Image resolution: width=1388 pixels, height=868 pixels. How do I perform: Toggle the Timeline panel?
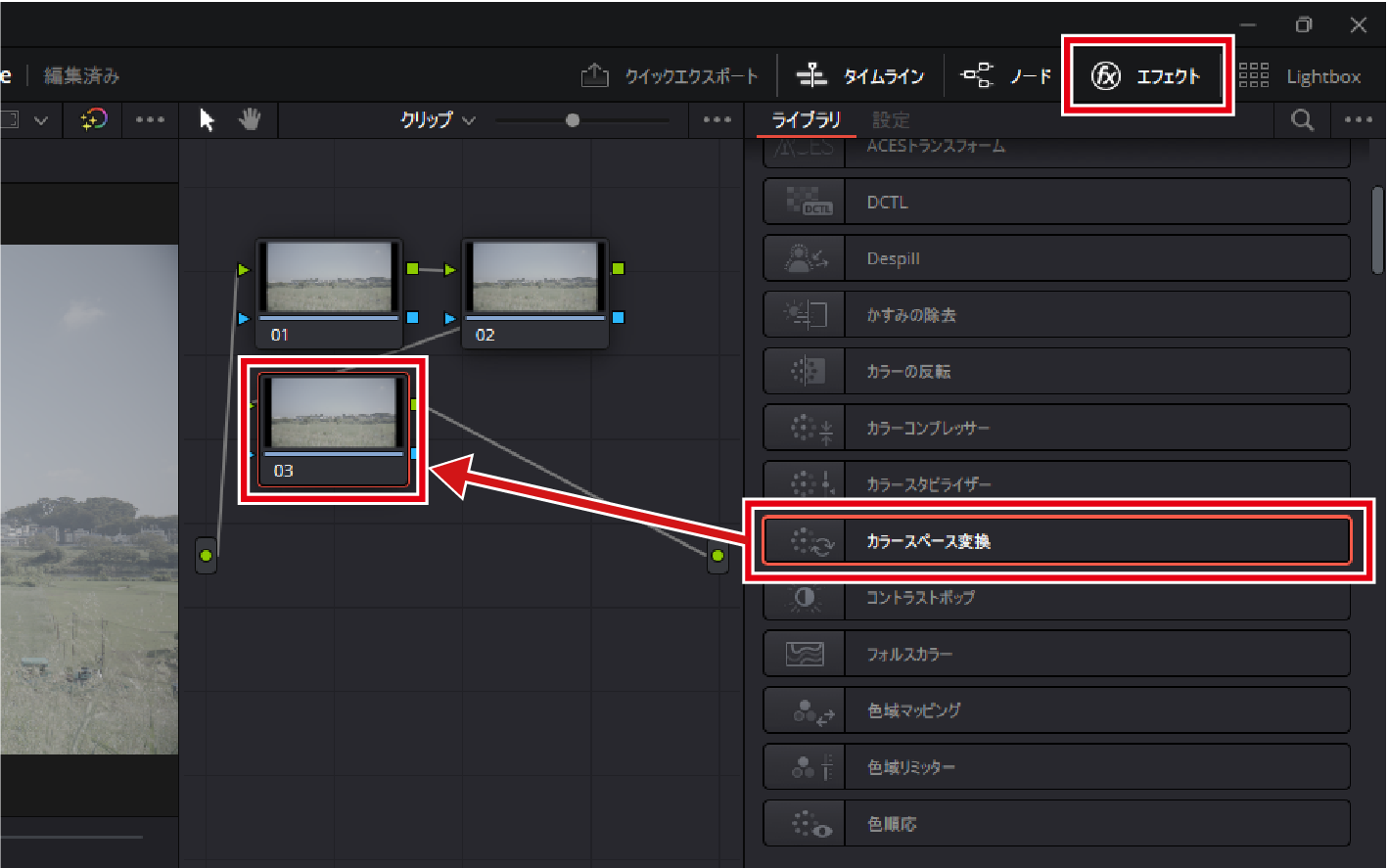859,76
